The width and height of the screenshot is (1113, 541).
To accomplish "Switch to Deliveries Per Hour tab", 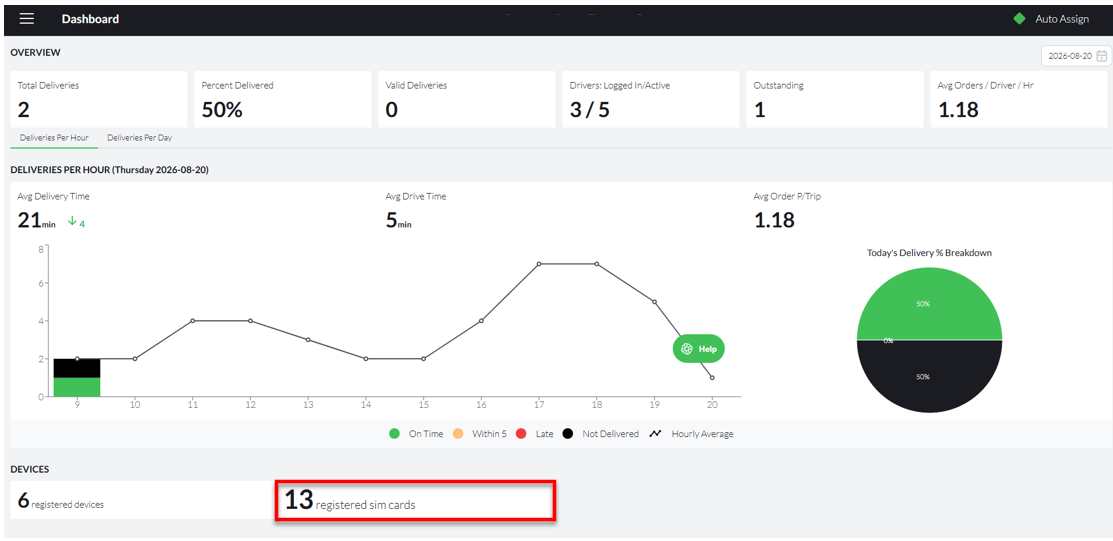I will point(54,138).
